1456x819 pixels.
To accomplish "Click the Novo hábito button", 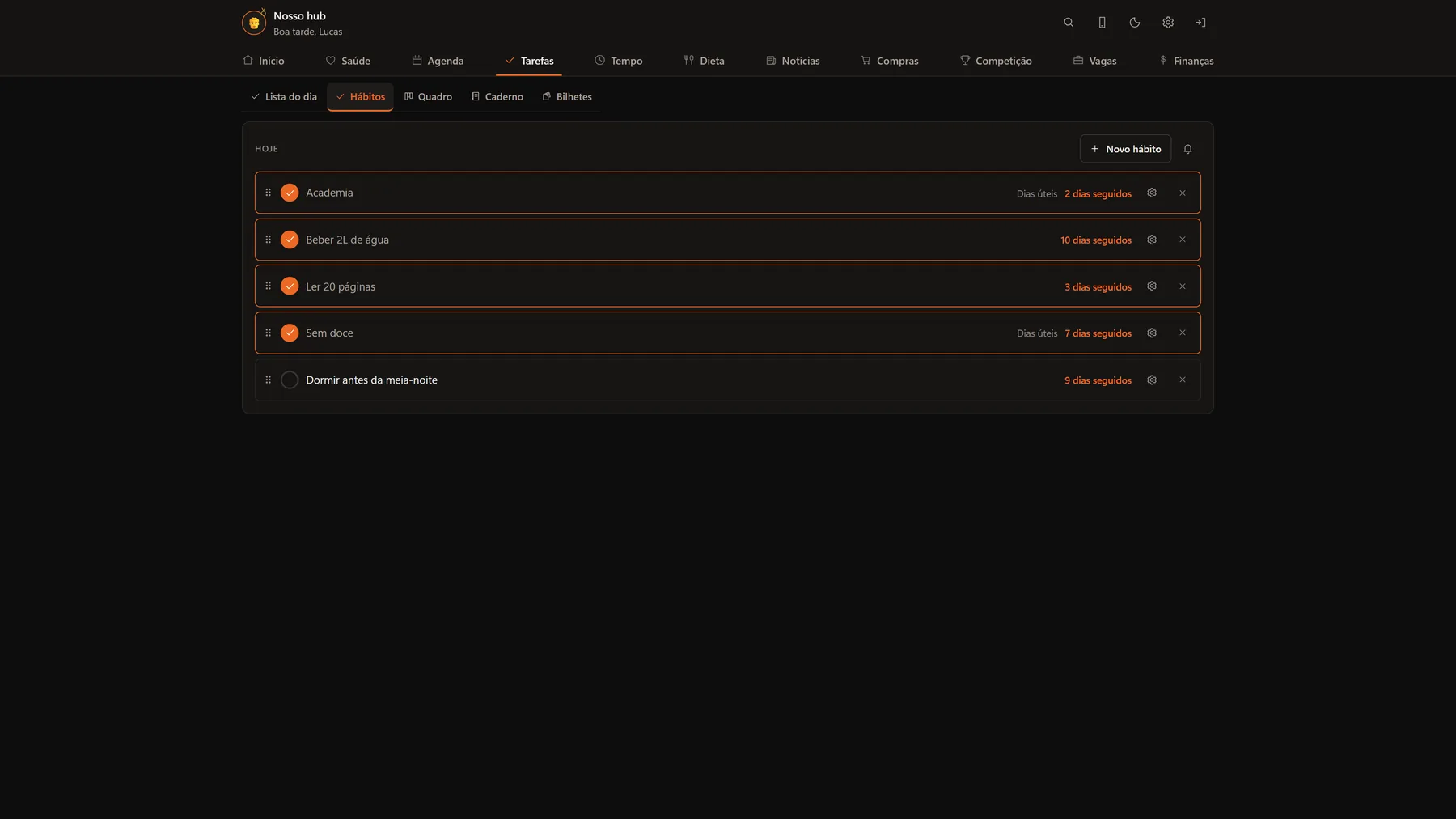I will (x=1125, y=149).
